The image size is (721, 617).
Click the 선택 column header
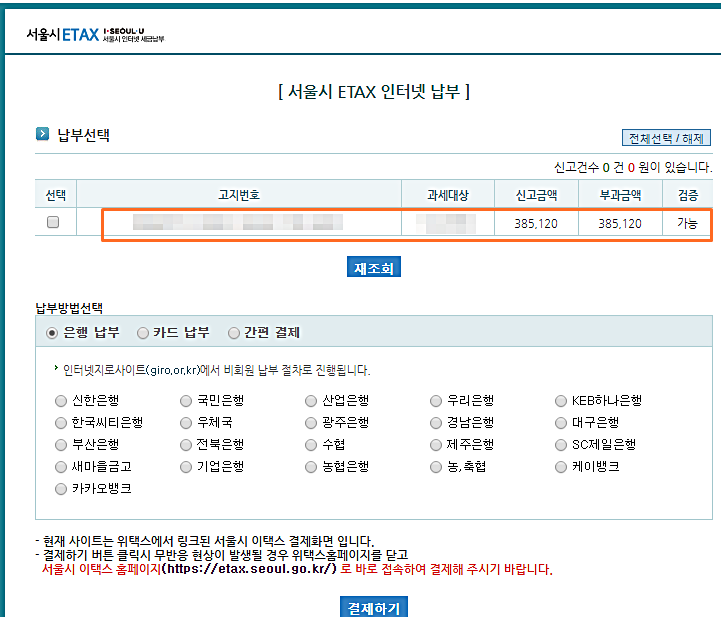point(56,194)
